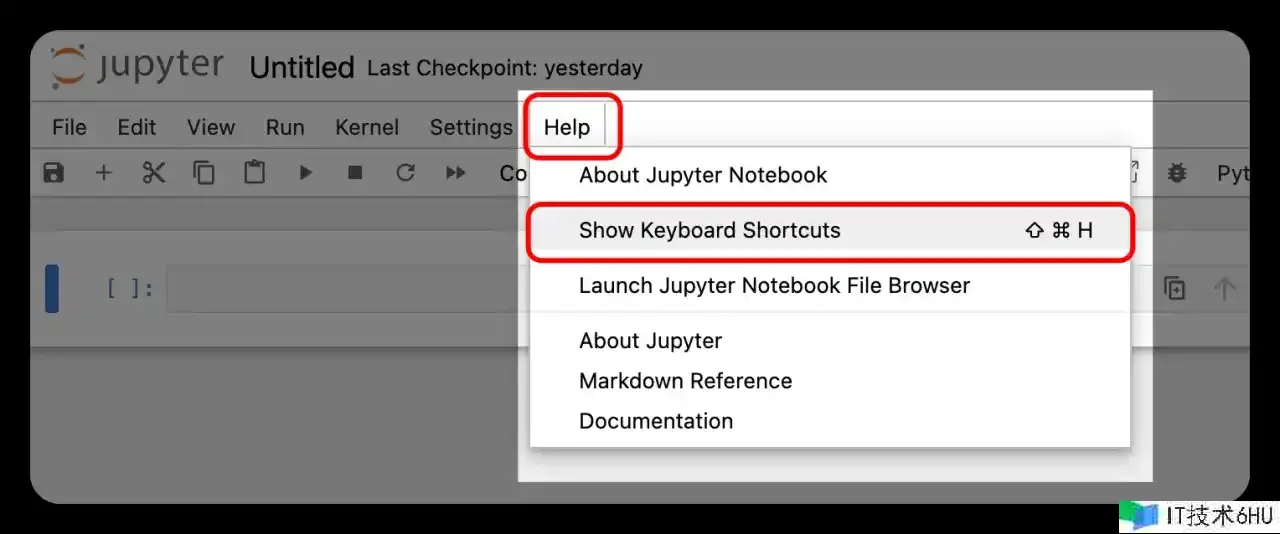This screenshot has width=1280, height=534.
Task: Select About Jupyter Notebook
Action: click(x=830, y=175)
